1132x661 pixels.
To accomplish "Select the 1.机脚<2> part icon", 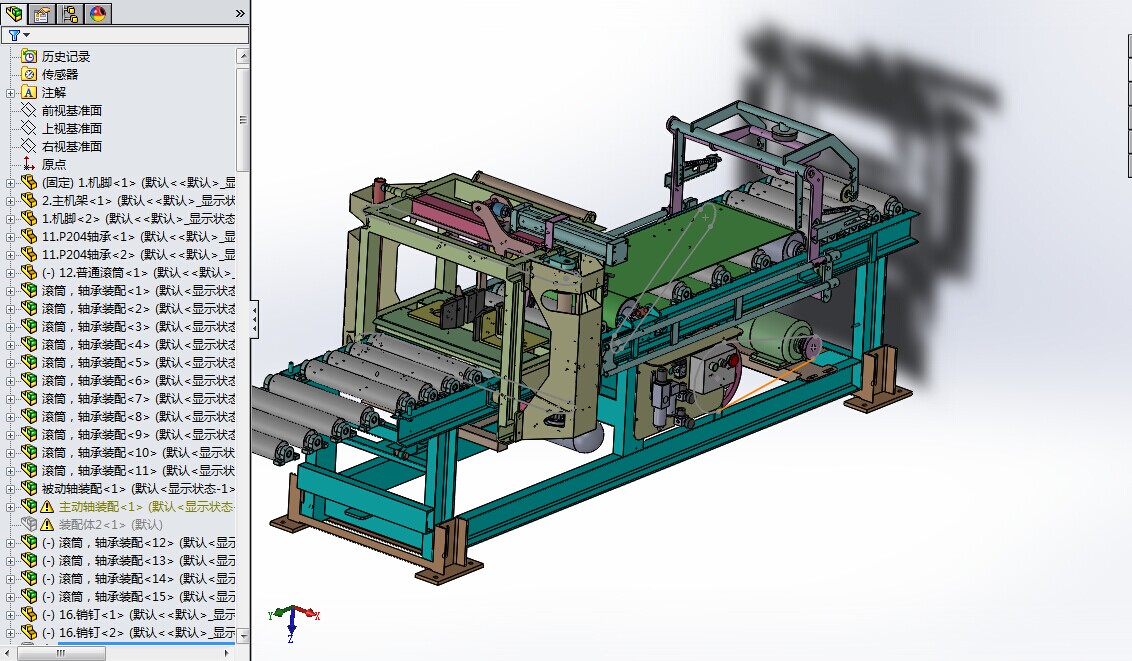I will (x=29, y=218).
